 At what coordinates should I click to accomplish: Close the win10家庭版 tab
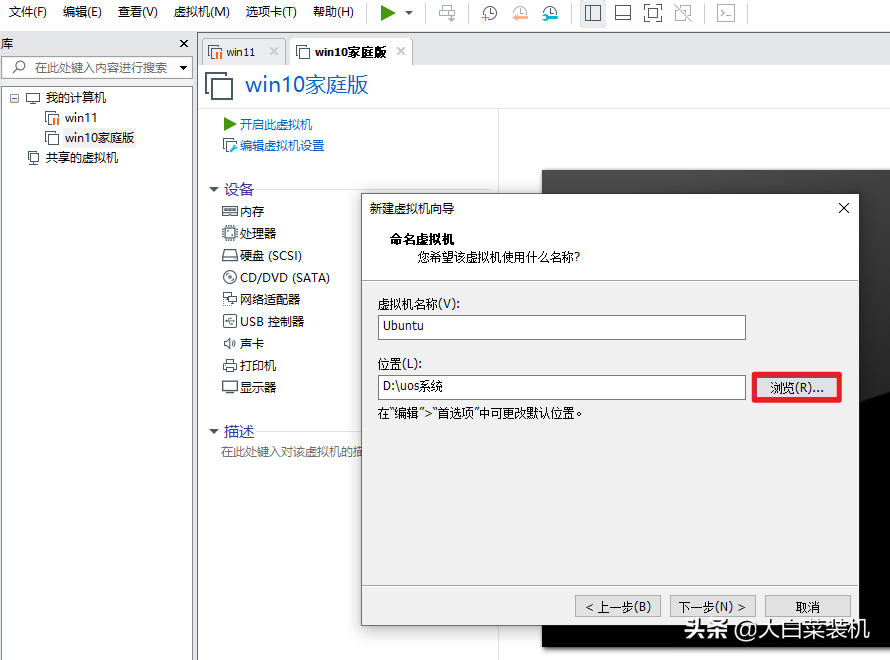coord(401,51)
